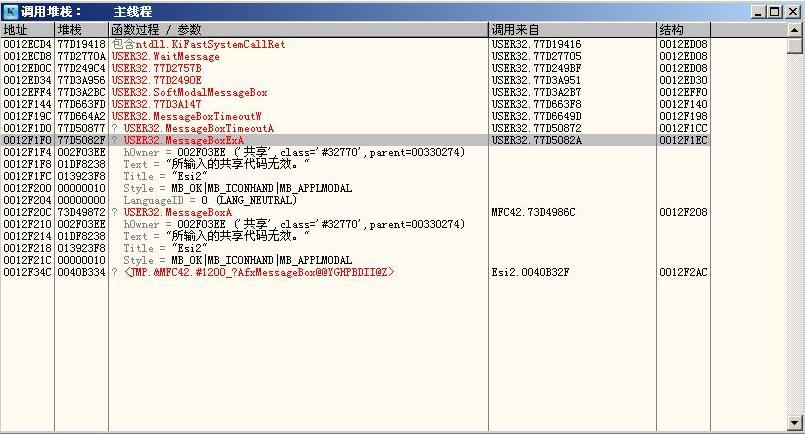Click the 地址 column header
Screen dimensions: 805x434
(27, 30)
